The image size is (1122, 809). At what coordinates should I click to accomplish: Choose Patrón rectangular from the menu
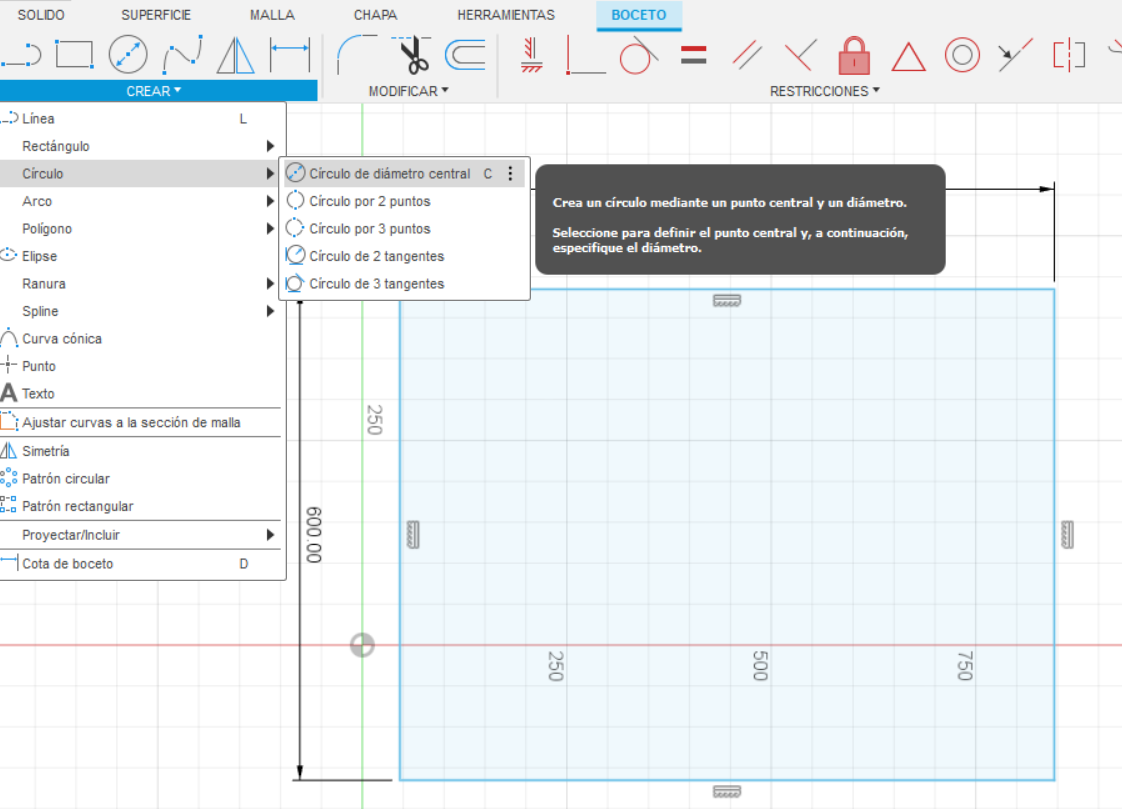(x=143, y=506)
